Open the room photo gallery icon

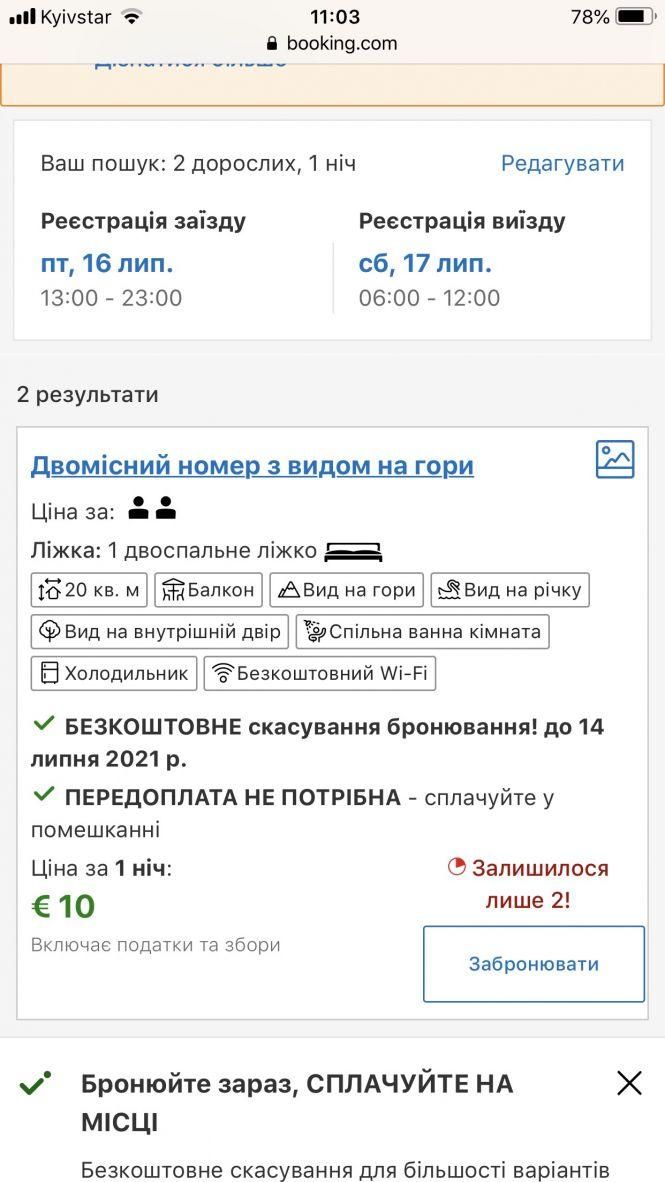615,460
